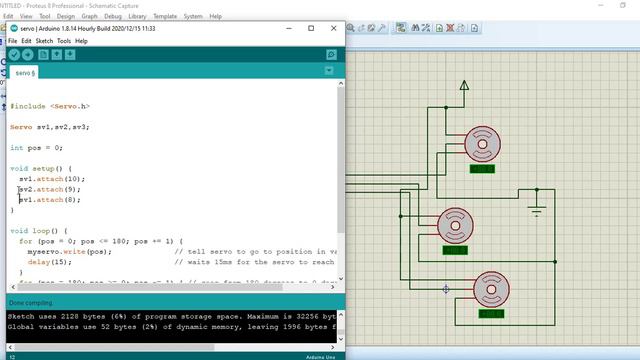Viewport: 640px width, 360px height.
Task: Click Proteus redraw icon beside undo
Action: point(371,28)
